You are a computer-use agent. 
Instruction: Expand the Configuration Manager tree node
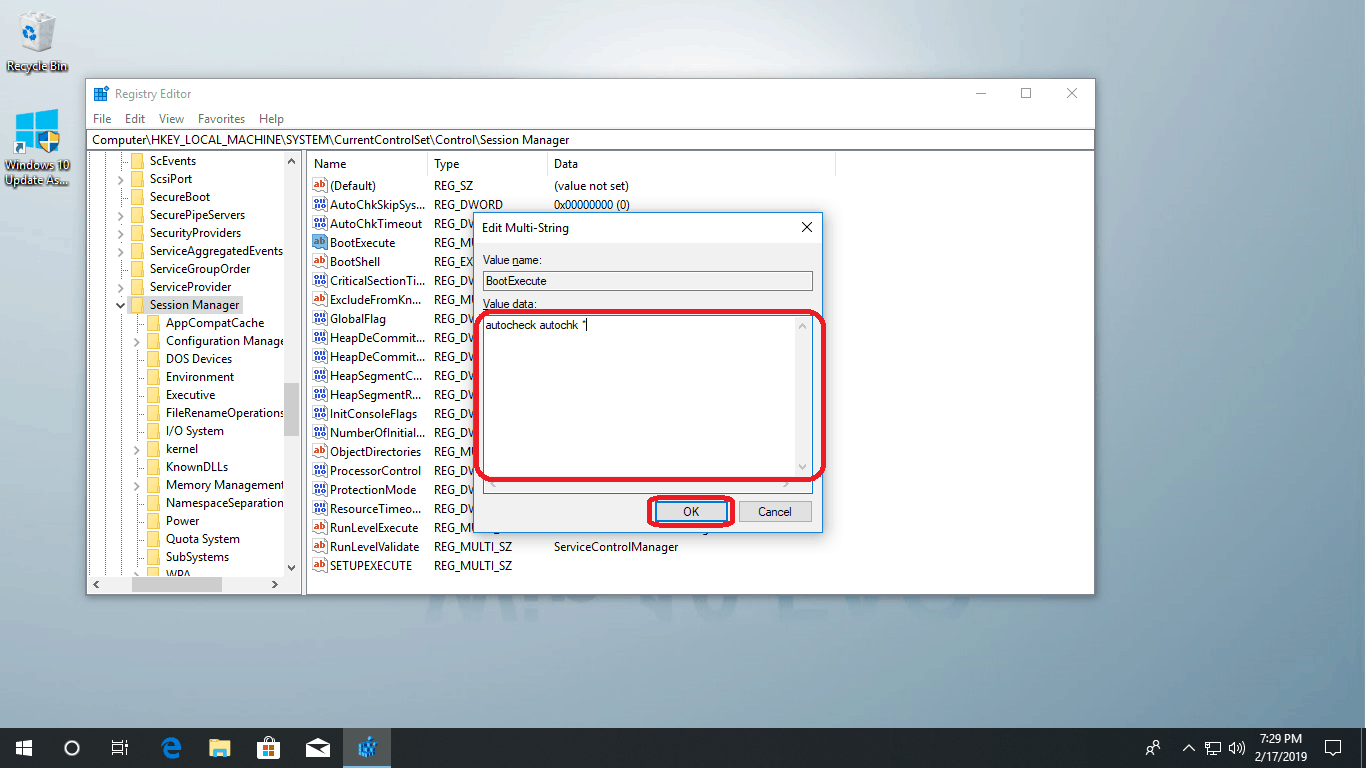(137, 341)
